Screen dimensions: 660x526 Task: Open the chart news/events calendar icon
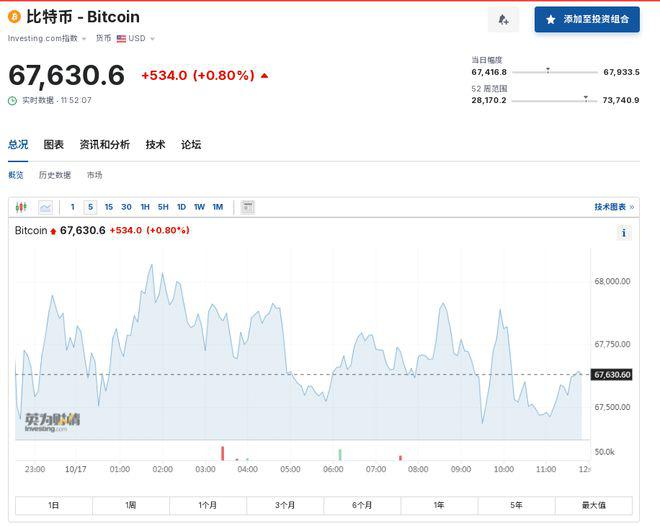coord(248,207)
